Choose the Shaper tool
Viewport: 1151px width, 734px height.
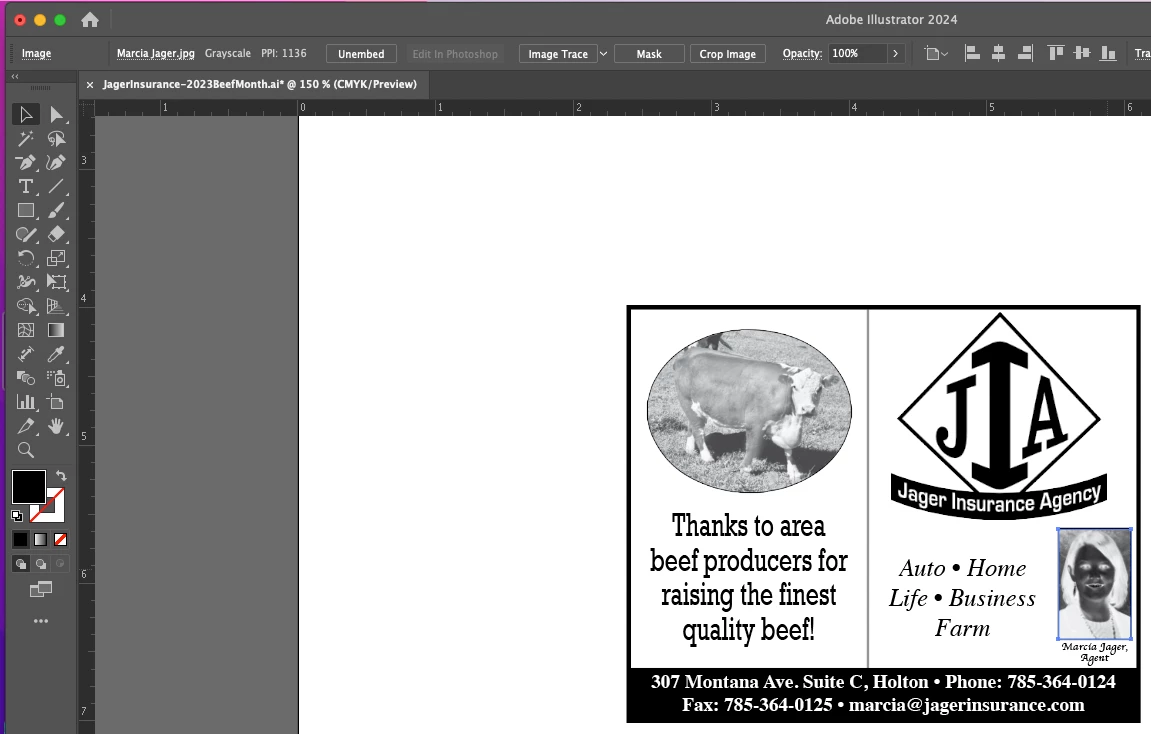pyautogui.click(x=26, y=234)
